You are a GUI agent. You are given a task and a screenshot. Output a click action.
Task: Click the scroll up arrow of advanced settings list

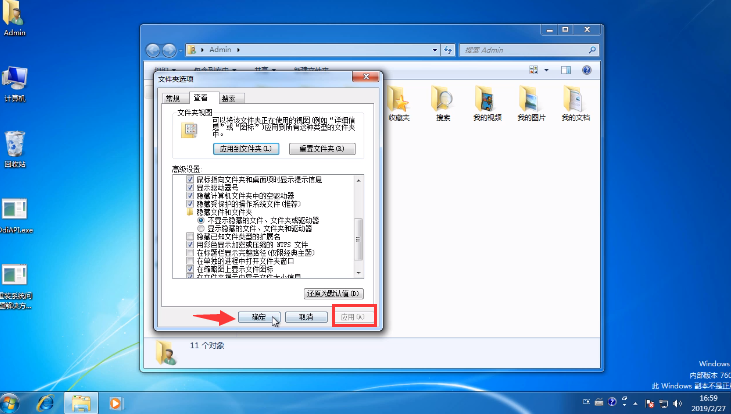[x=359, y=180]
